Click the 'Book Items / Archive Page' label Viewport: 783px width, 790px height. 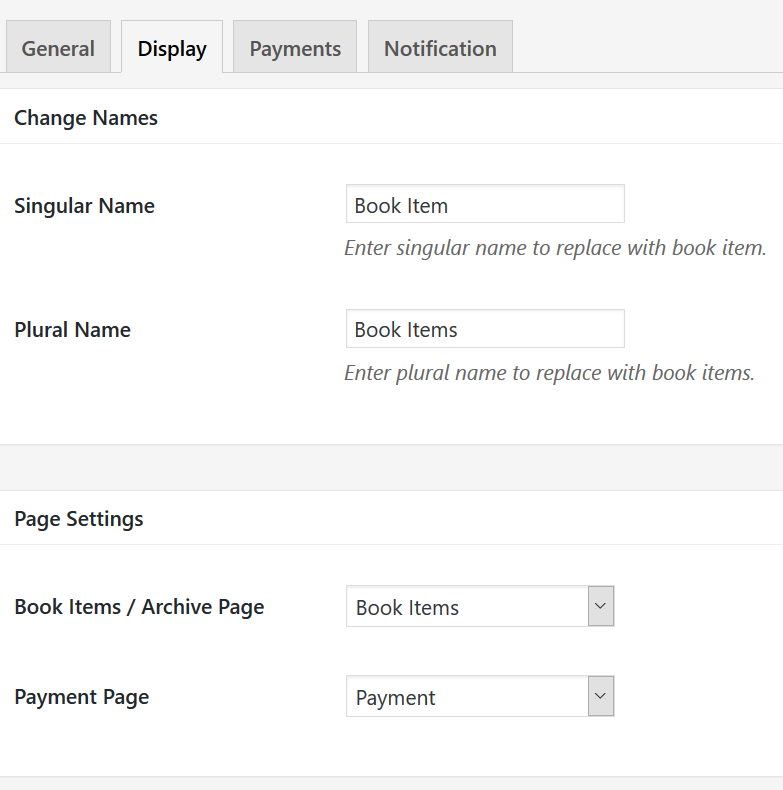point(139,607)
